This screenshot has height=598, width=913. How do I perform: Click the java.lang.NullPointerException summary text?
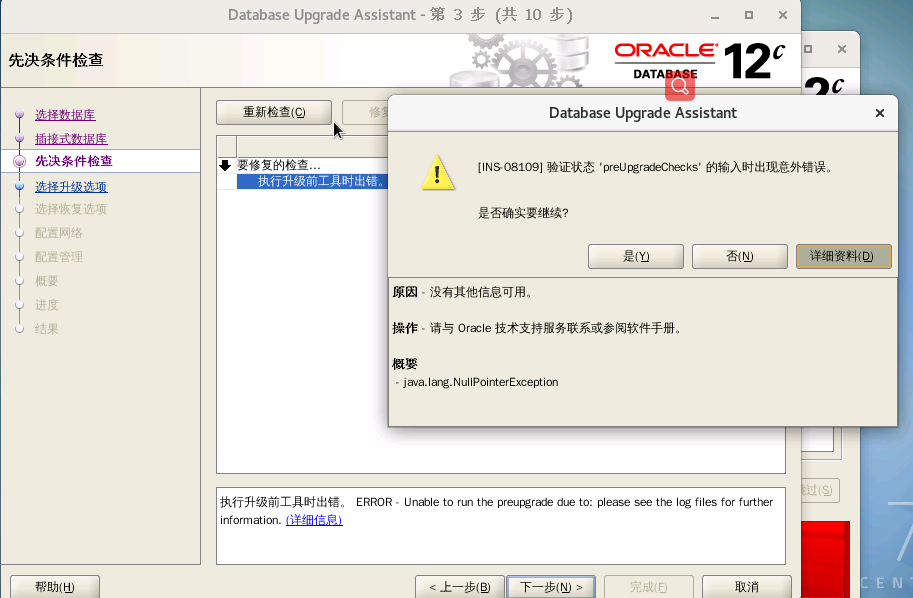click(x=480, y=382)
